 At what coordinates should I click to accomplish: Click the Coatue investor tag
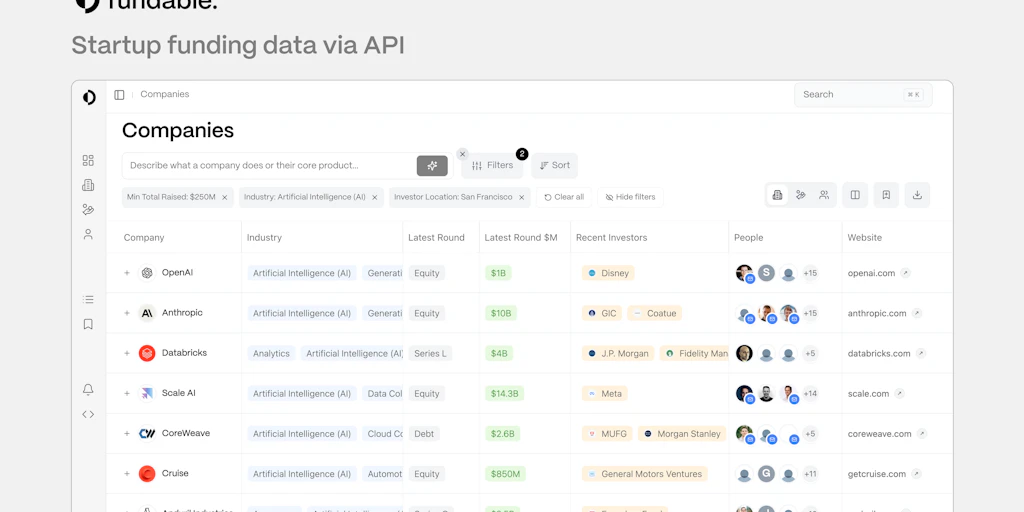tap(654, 313)
